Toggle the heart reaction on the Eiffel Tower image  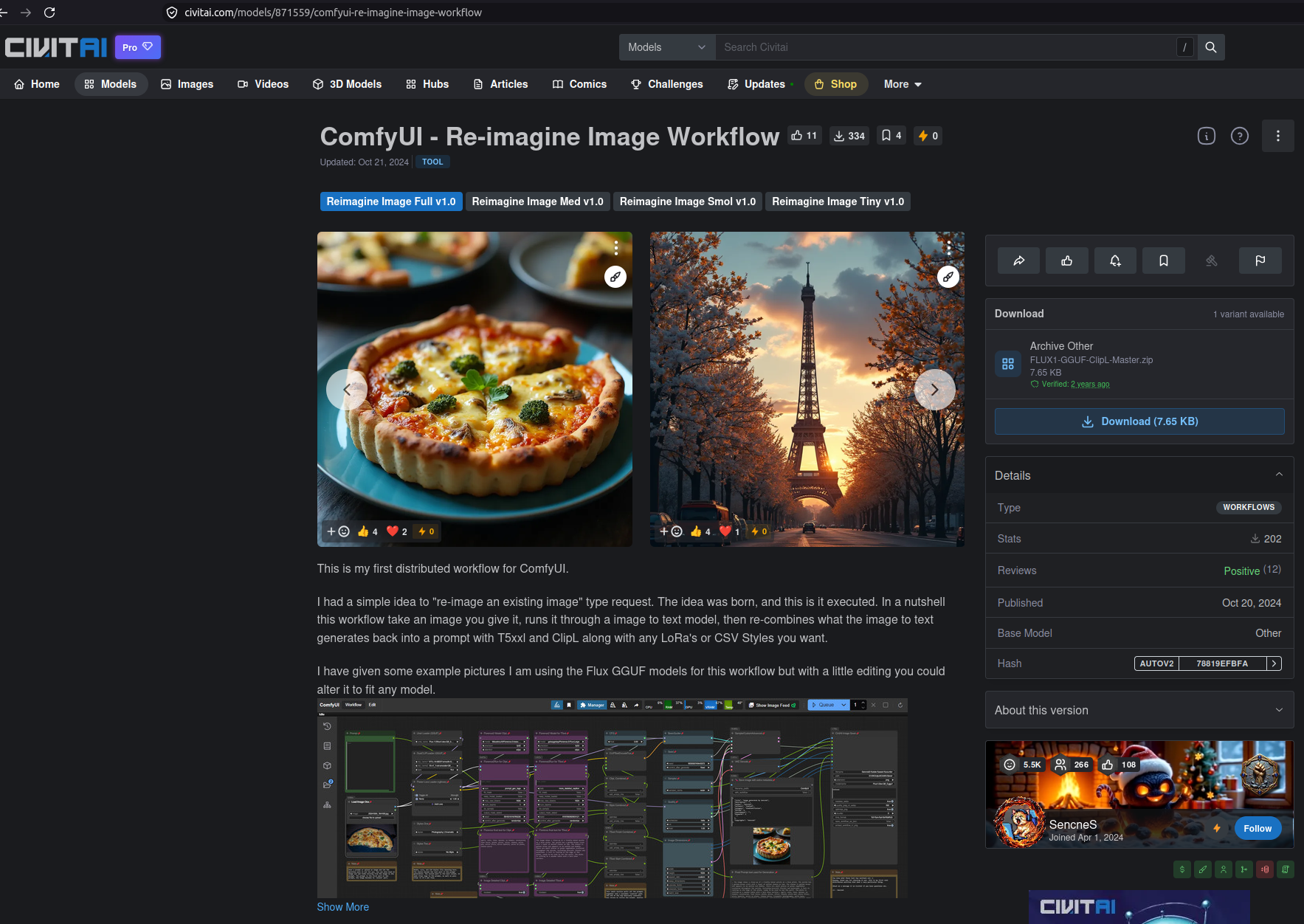[729, 531]
